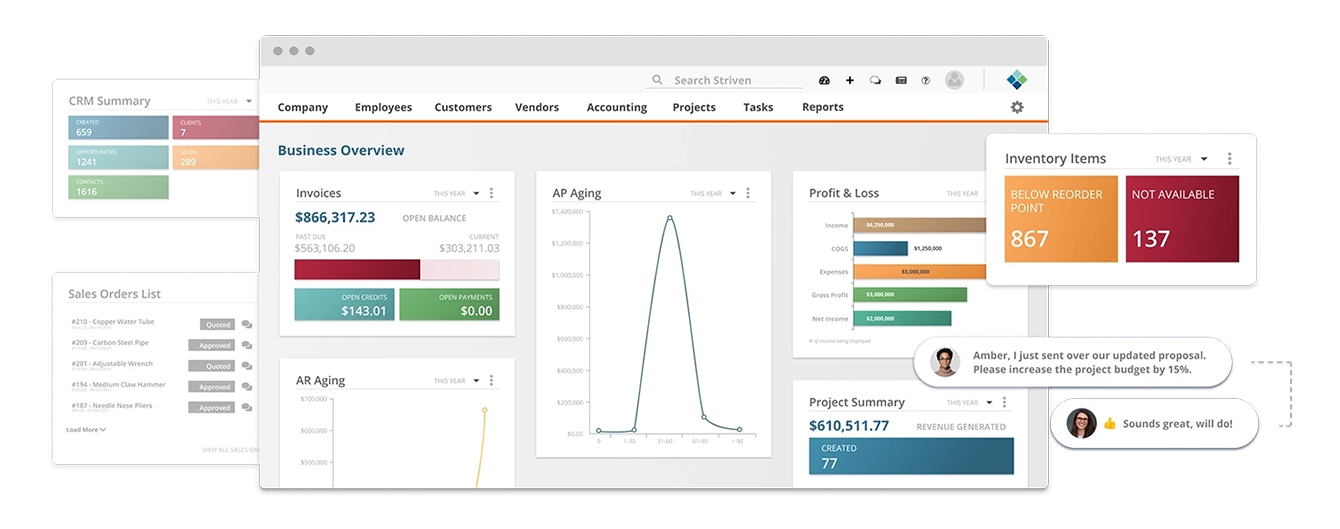Open the Projects menu
Viewport: 1340px width, 529px height.
[694, 107]
